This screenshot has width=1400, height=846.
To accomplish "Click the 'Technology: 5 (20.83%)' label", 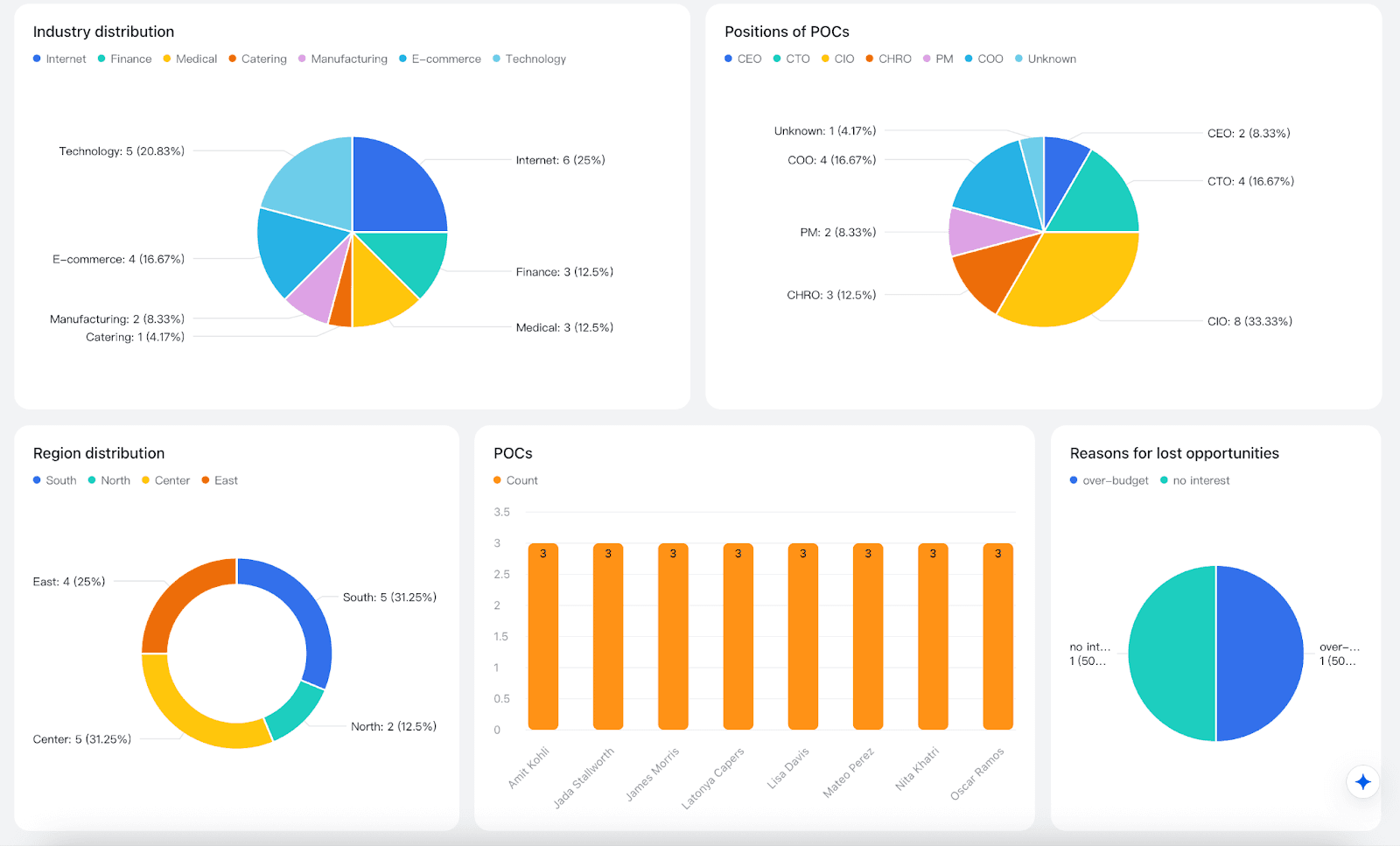I will (122, 151).
